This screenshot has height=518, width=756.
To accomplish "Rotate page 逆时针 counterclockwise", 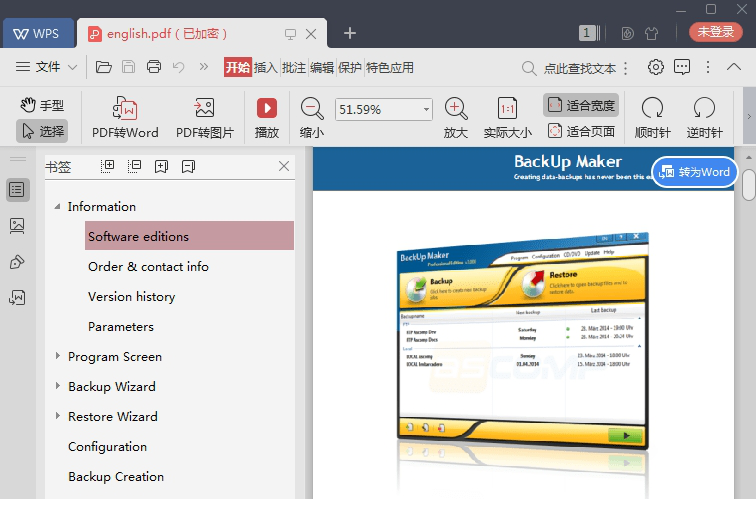I will point(704,118).
